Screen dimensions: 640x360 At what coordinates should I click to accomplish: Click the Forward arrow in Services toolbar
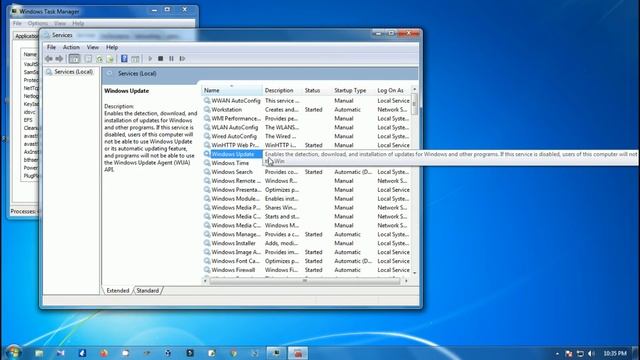(x=59, y=59)
